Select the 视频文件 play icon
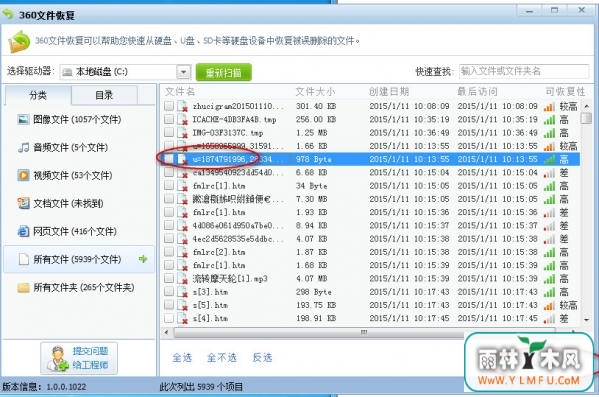The image size is (599, 397). click(23, 175)
